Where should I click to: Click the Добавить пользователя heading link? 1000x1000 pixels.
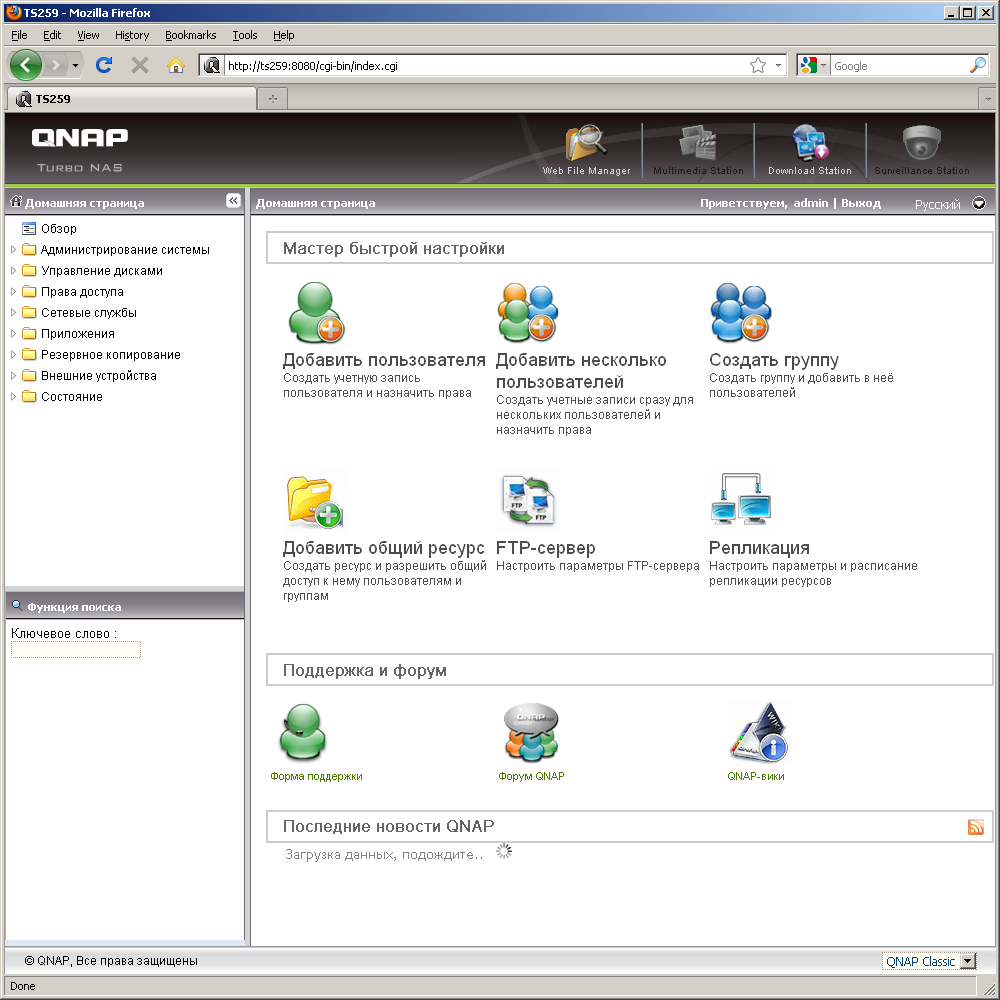384,360
